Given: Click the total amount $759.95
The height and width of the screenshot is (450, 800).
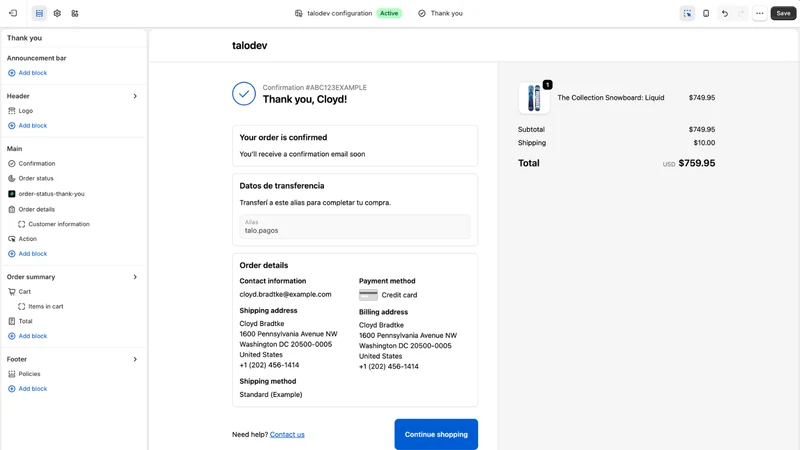Looking at the screenshot, I should (696, 163).
